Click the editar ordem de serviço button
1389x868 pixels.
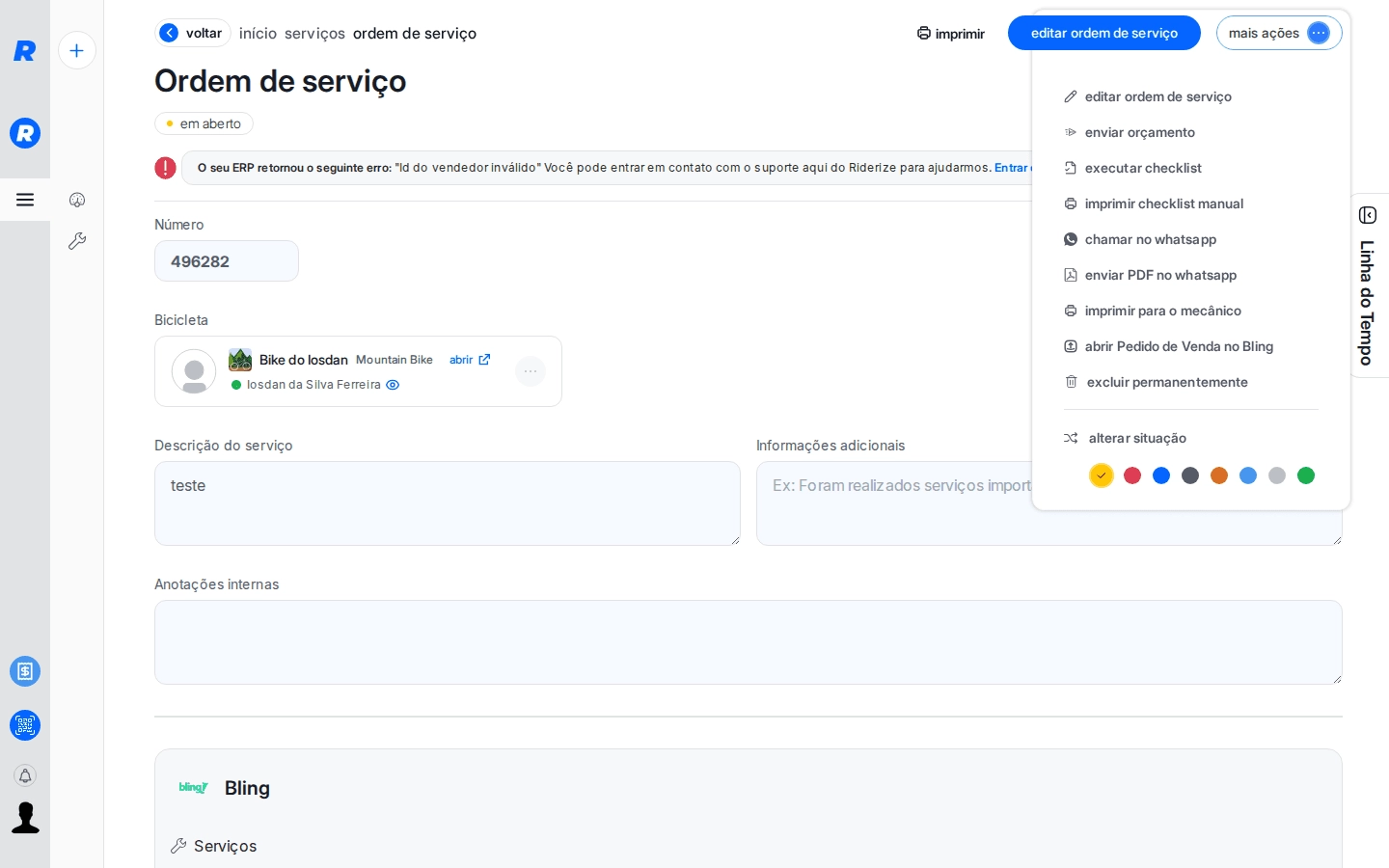pyautogui.click(x=1104, y=33)
